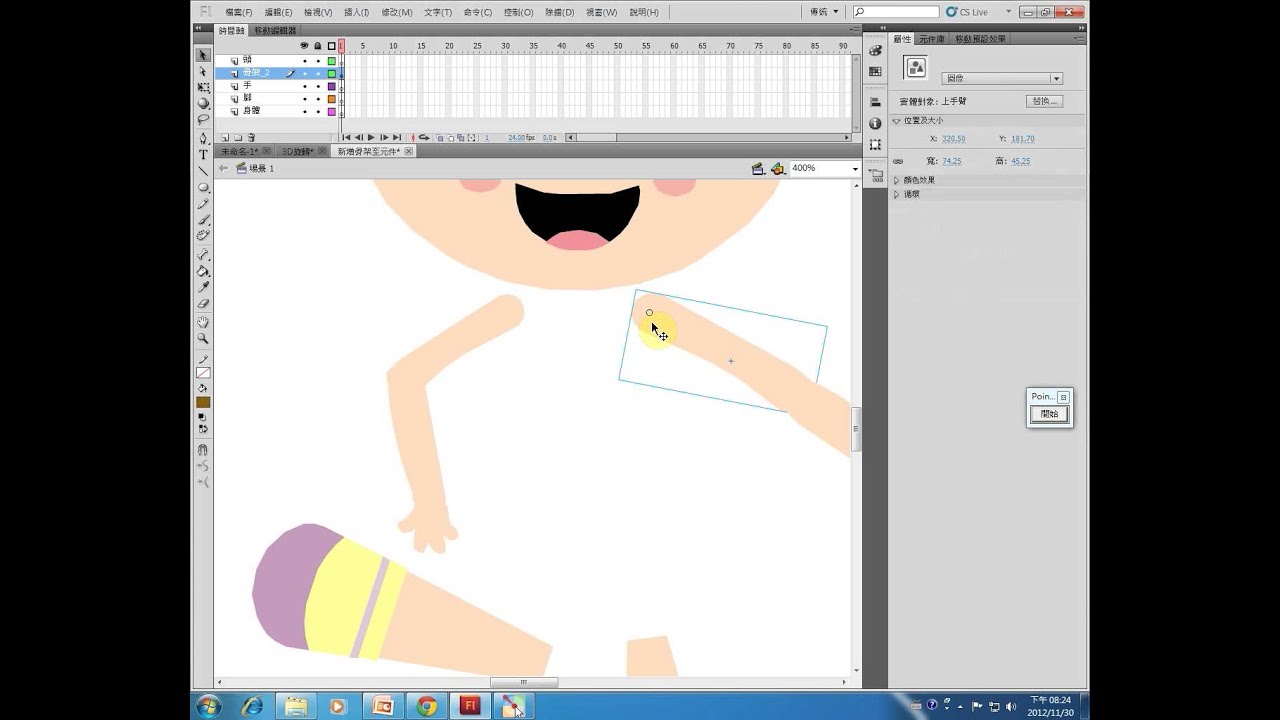The height and width of the screenshot is (720, 1280).
Task: Open the Swatches panel icon
Action: tap(875, 69)
